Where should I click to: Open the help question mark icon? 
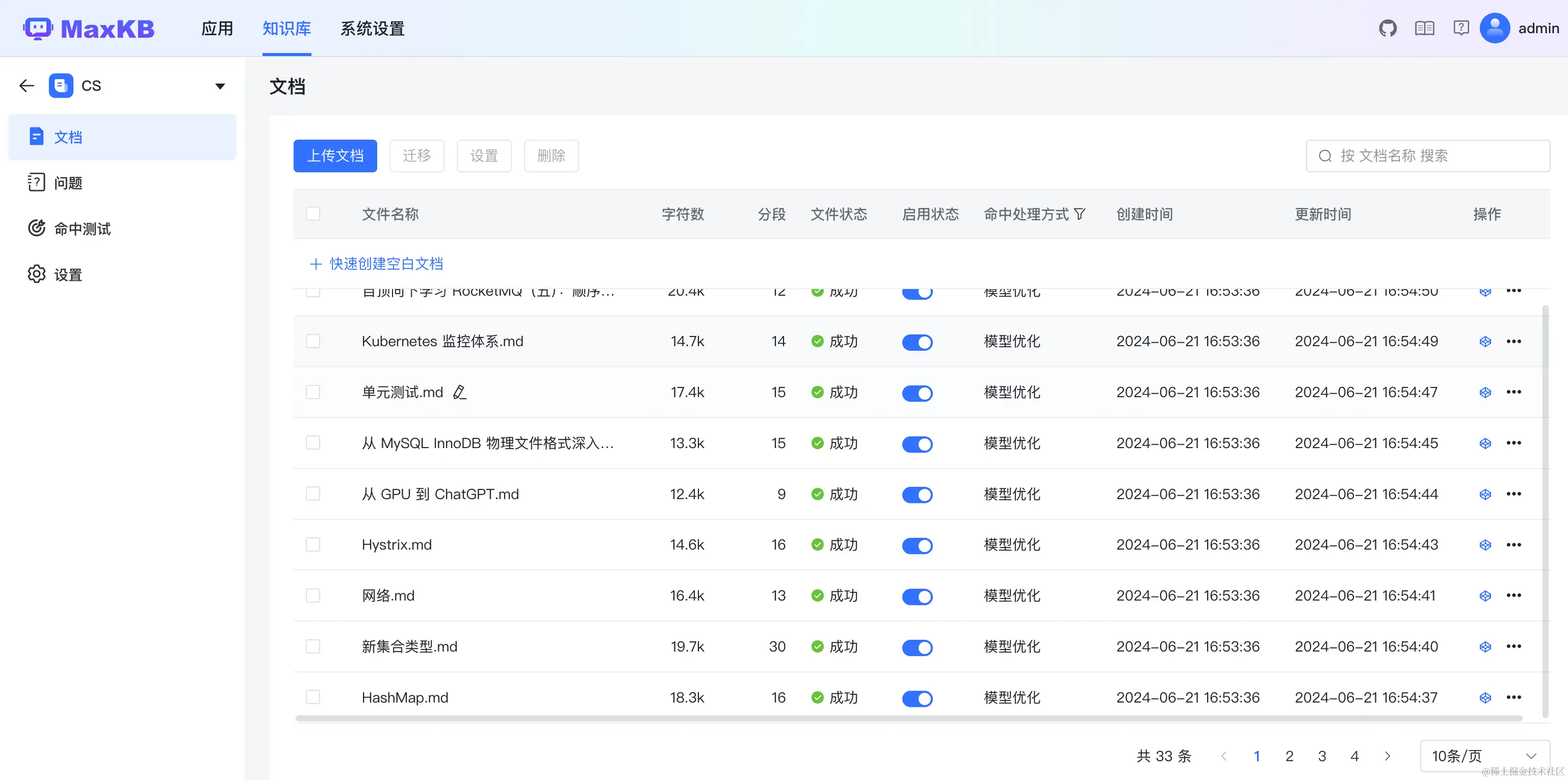pyautogui.click(x=1461, y=27)
